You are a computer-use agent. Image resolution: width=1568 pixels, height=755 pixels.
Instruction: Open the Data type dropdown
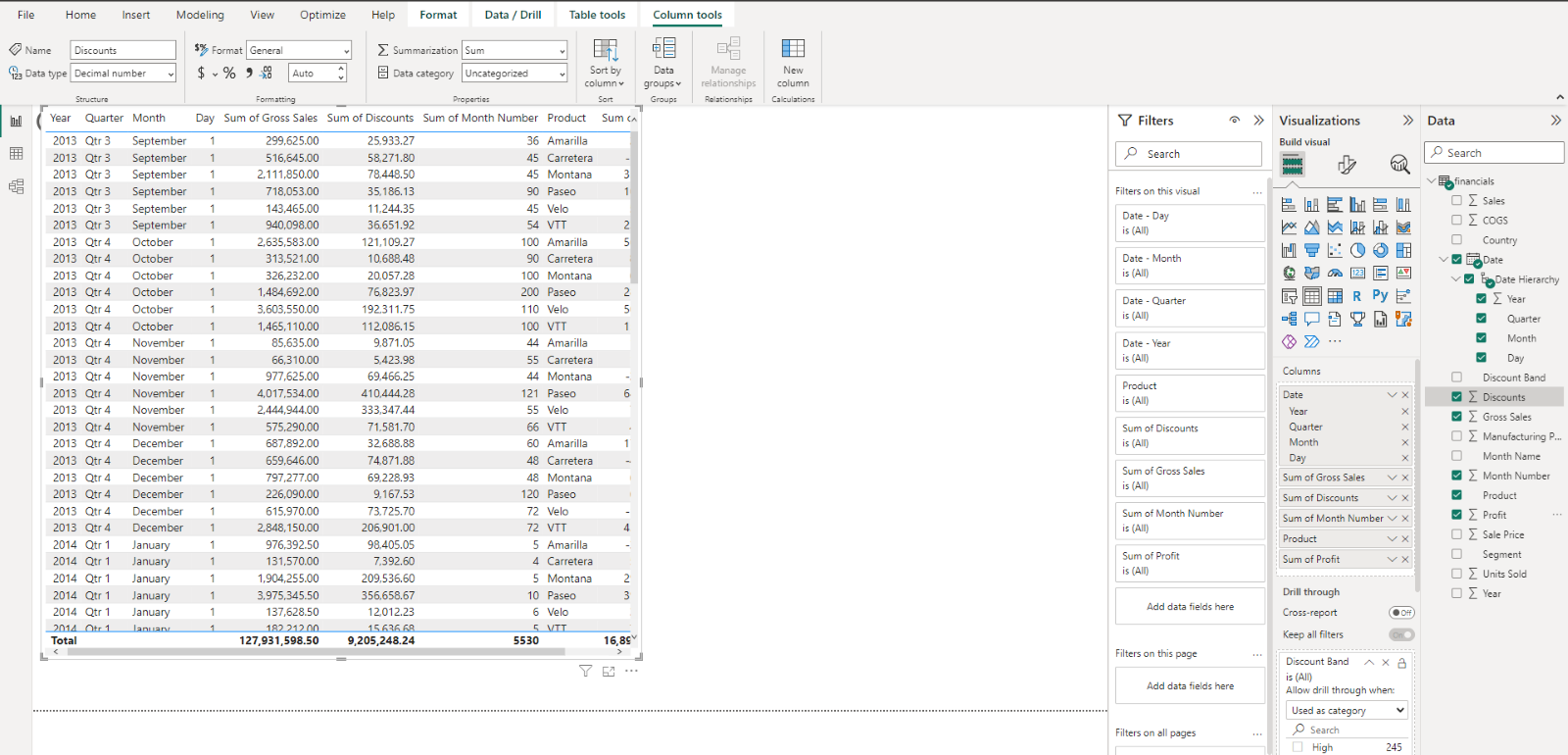[123, 74]
